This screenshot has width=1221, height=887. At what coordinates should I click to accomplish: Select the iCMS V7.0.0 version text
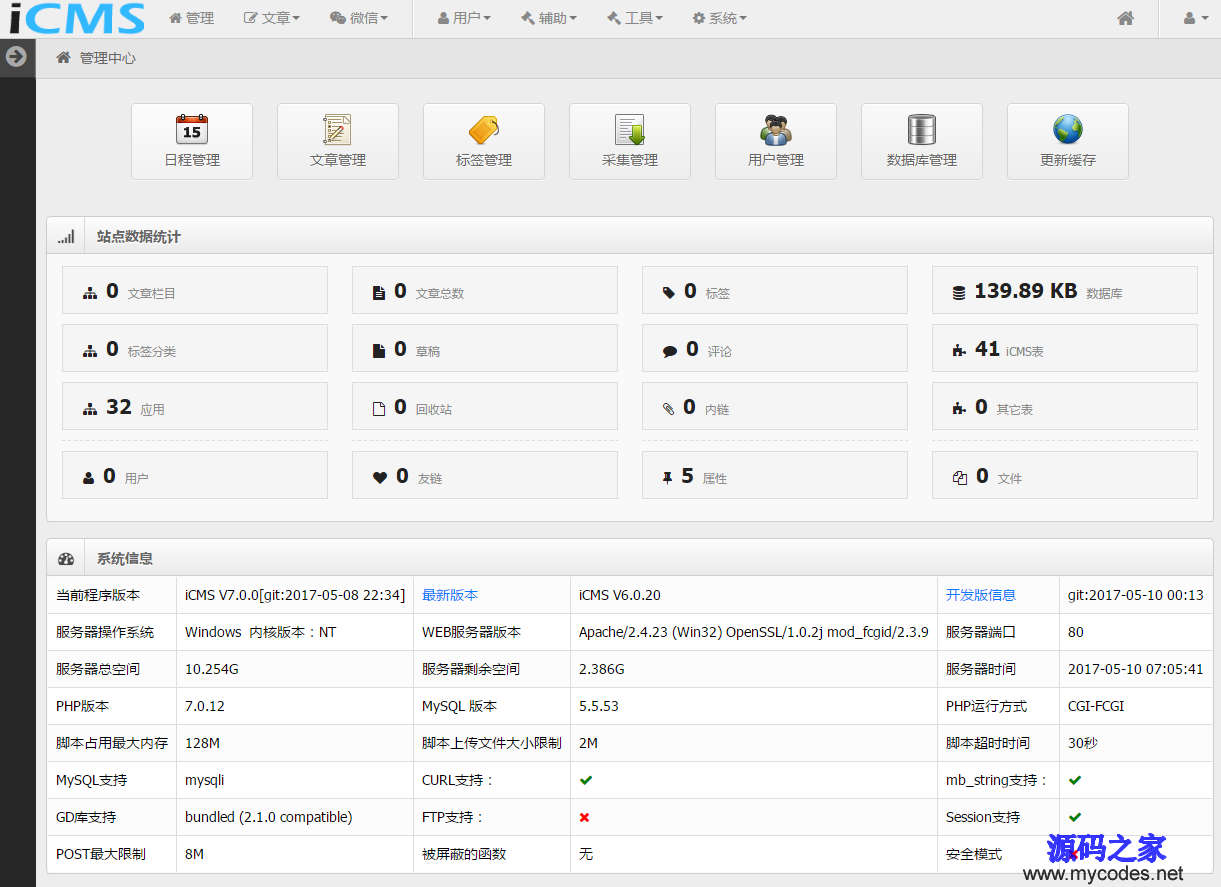tap(295, 595)
